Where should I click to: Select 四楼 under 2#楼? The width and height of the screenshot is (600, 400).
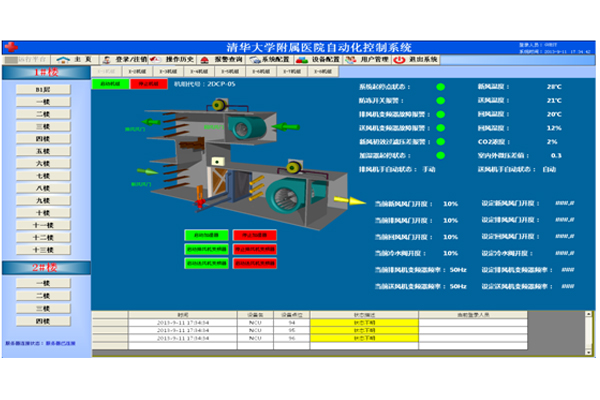tap(43, 321)
